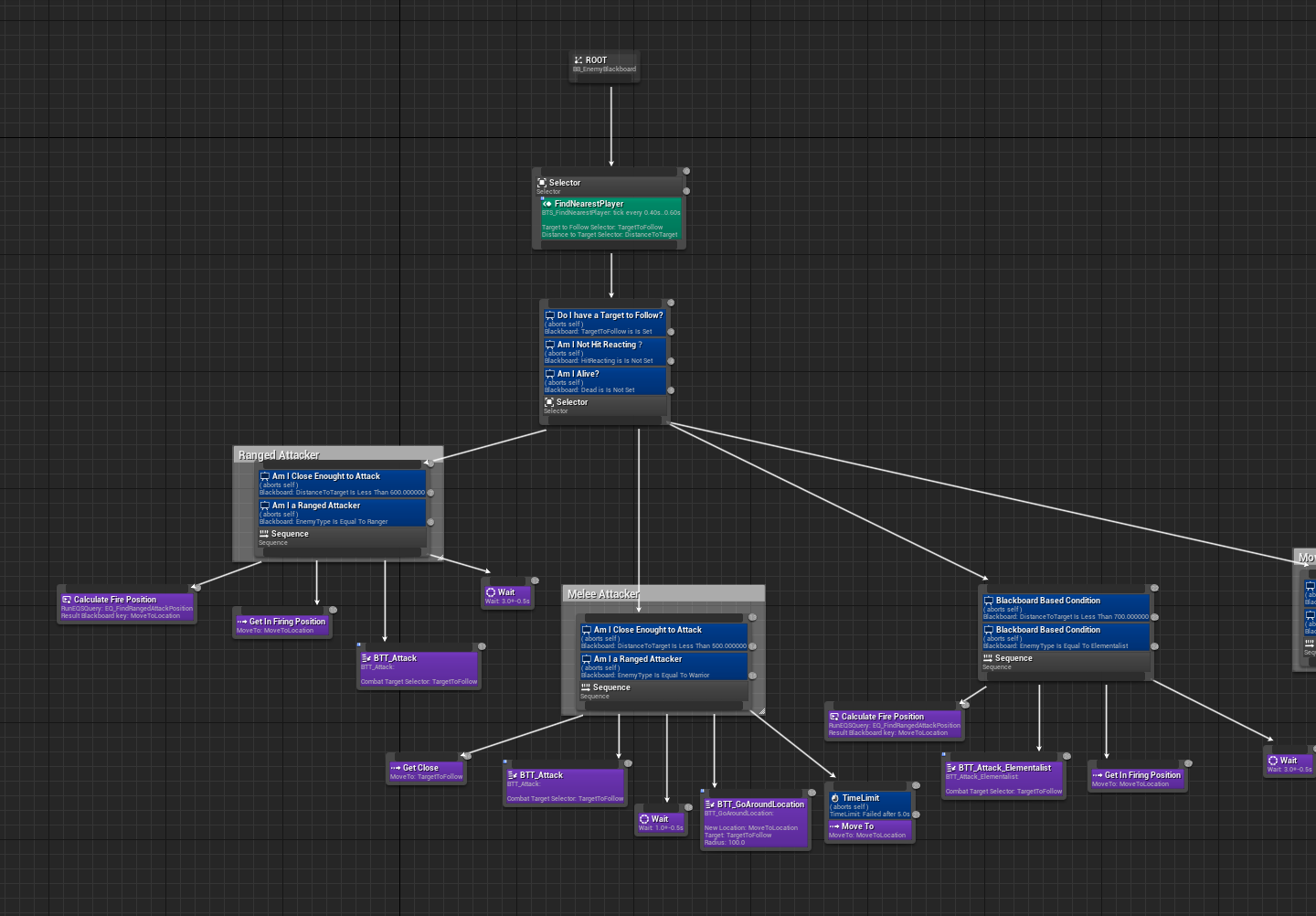Image resolution: width=1316 pixels, height=916 pixels.
Task: Click the 'Get Close' move icon
Action: 396,768
